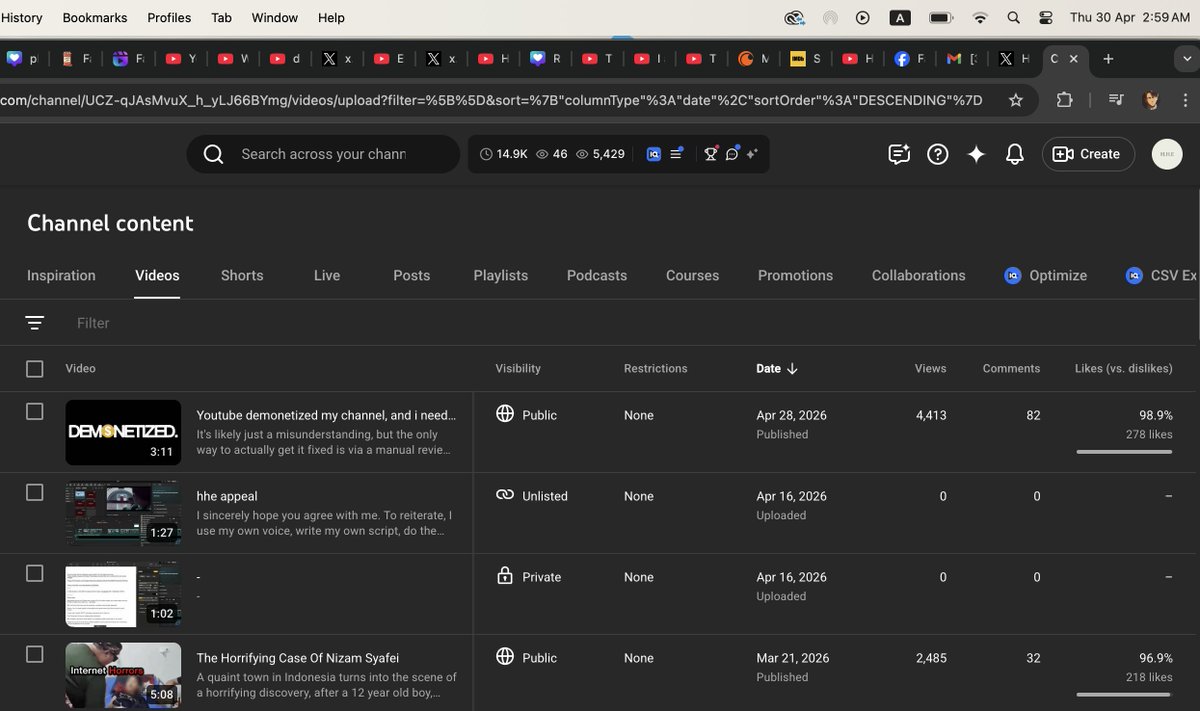Click the Filter input field

tap(93, 323)
